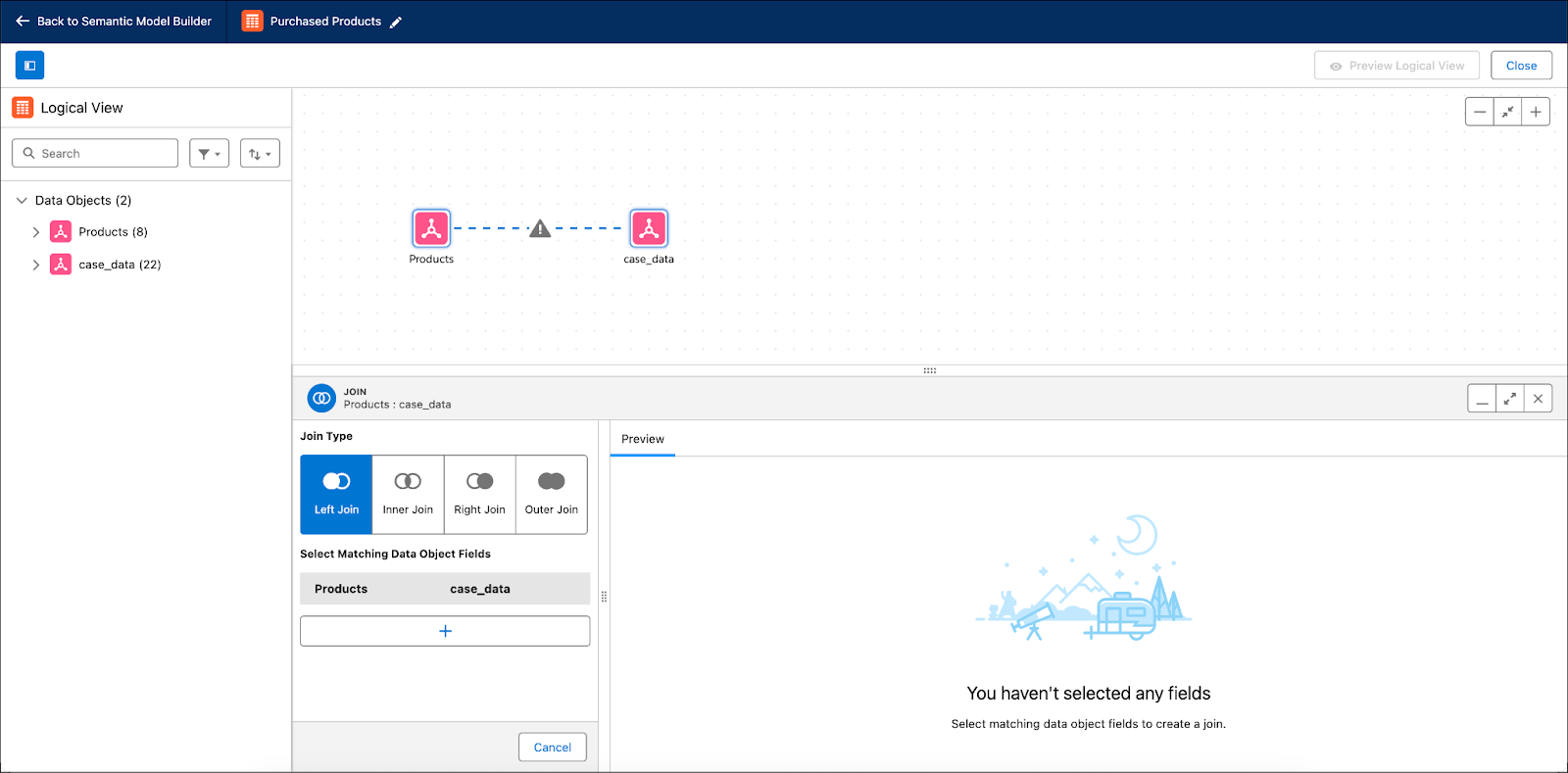Switch to the Preview tab
Screen dimensions: 1568x773
[x=643, y=439]
